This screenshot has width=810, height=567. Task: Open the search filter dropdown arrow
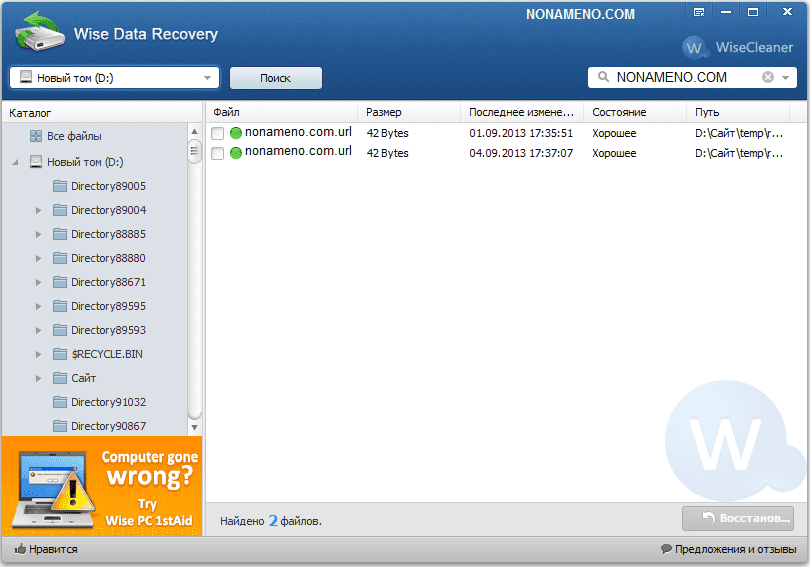tap(786, 78)
